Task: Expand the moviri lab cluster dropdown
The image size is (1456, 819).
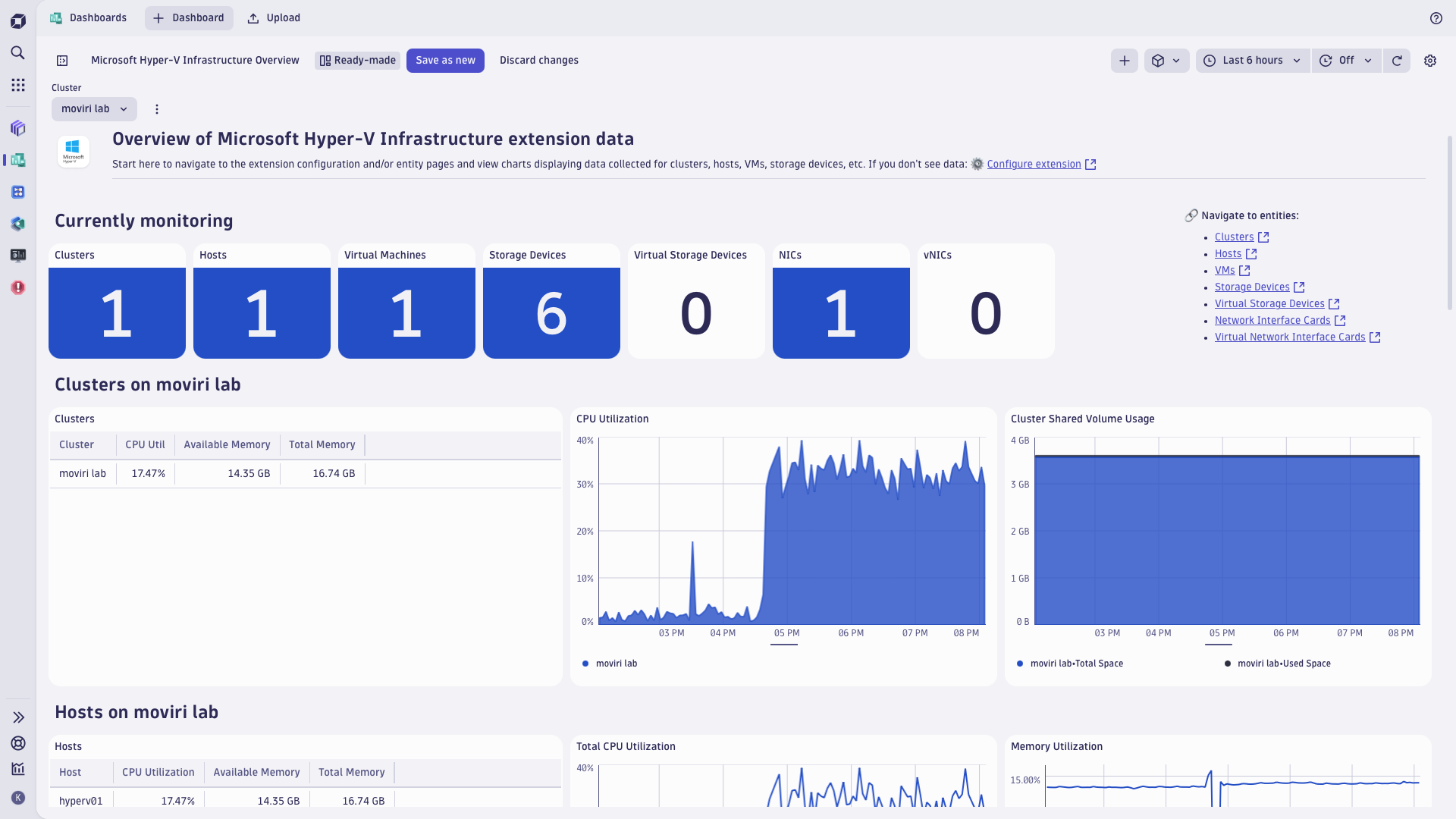Action: click(94, 109)
